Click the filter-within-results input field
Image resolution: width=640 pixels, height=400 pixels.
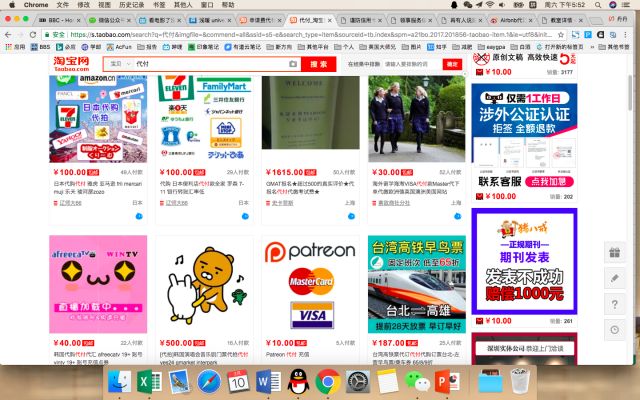tap(412, 64)
